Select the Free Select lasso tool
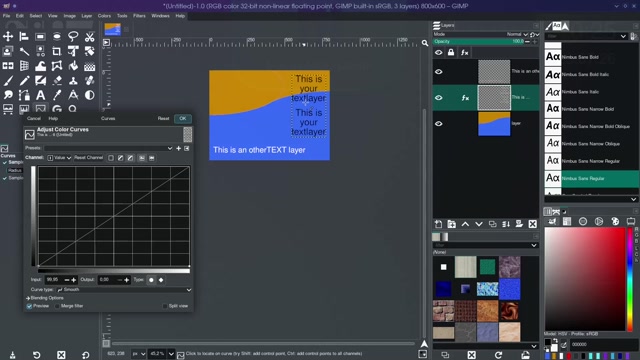This screenshot has height=360, width=640. pyautogui.click(x=73, y=37)
